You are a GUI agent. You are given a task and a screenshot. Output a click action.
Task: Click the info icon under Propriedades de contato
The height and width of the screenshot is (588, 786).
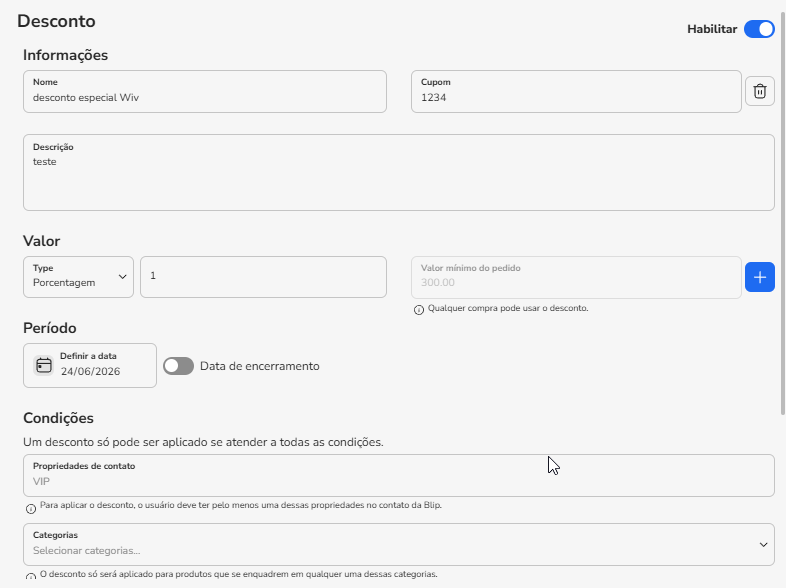31,509
